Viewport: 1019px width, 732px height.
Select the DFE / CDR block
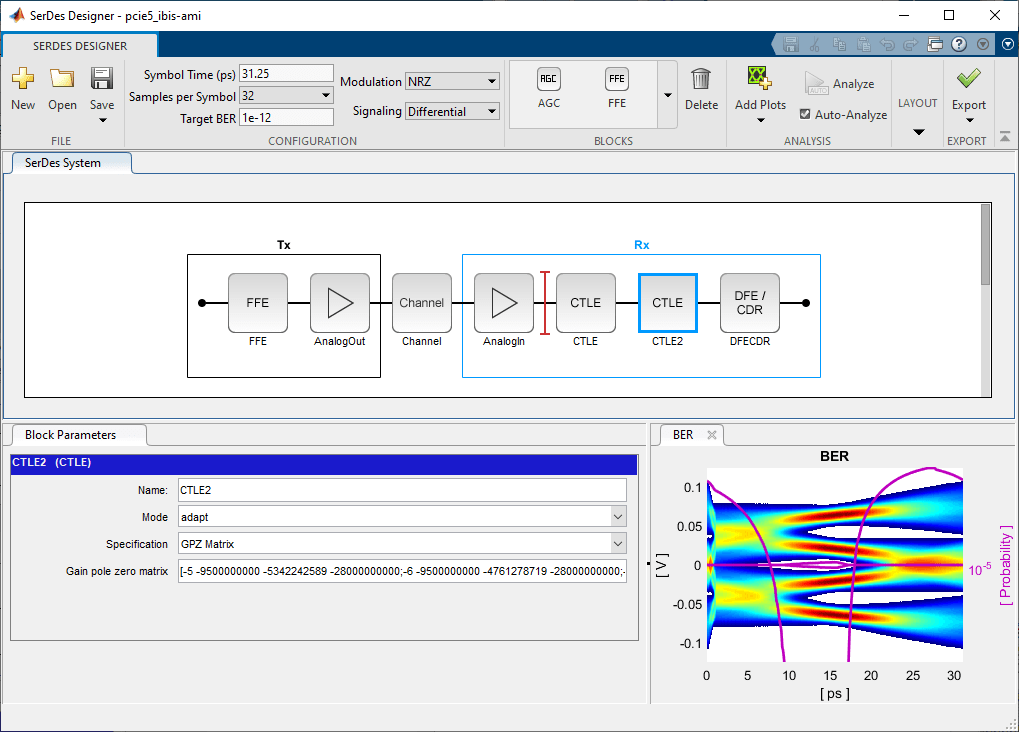pyautogui.click(x=749, y=303)
